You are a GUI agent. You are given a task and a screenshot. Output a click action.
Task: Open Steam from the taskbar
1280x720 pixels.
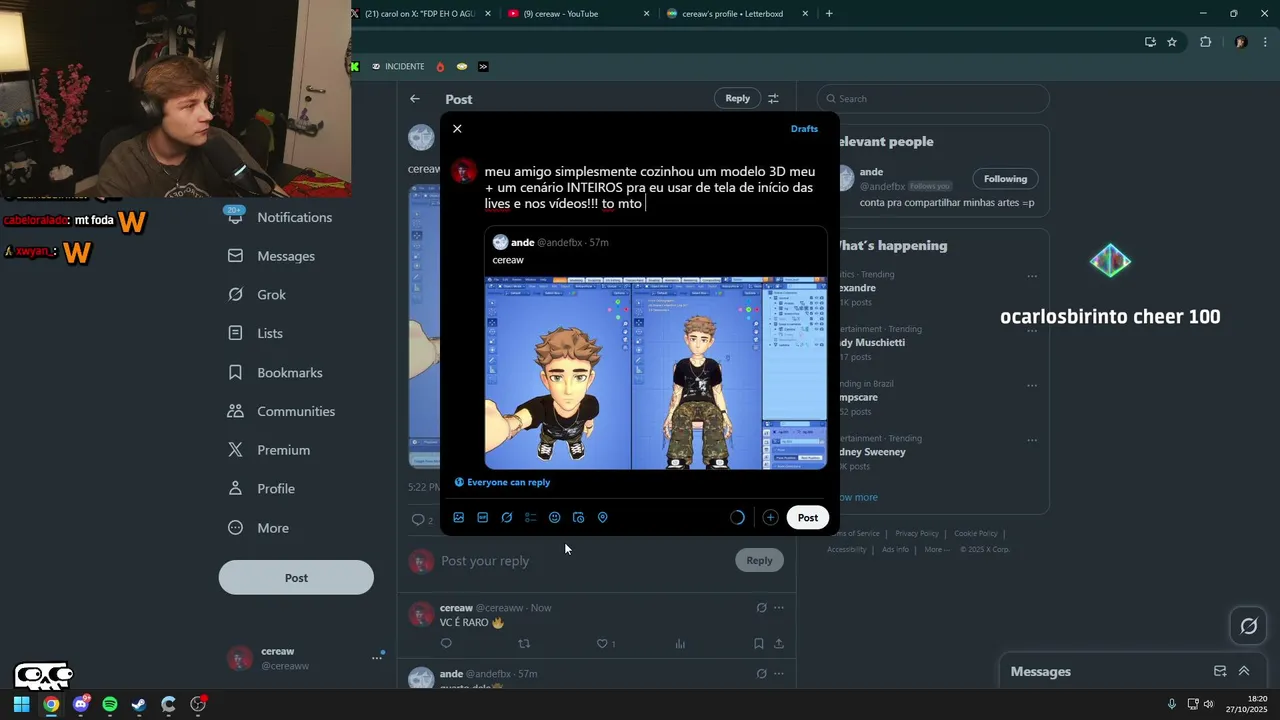139,704
